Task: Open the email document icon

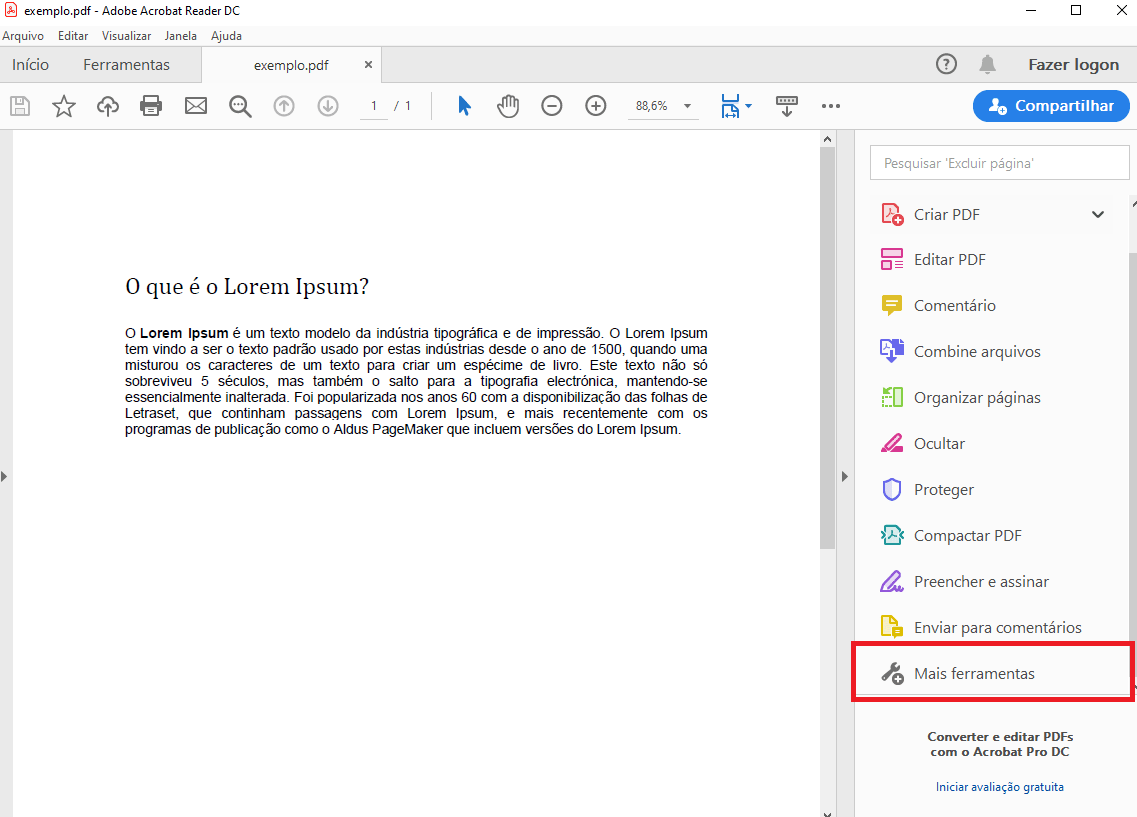Action: point(195,105)
